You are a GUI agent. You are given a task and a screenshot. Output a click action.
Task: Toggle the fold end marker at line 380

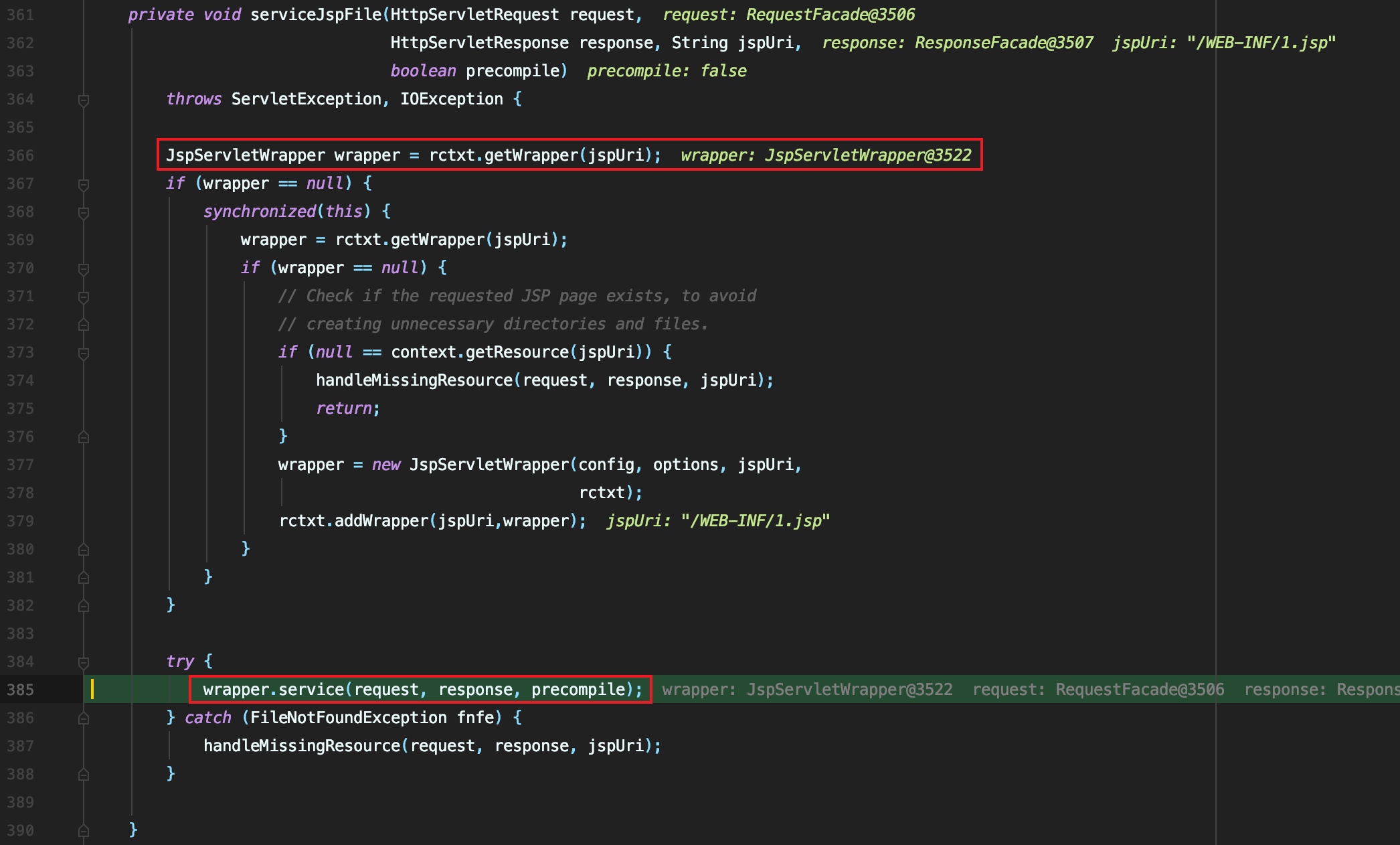[x=84, y=550]
